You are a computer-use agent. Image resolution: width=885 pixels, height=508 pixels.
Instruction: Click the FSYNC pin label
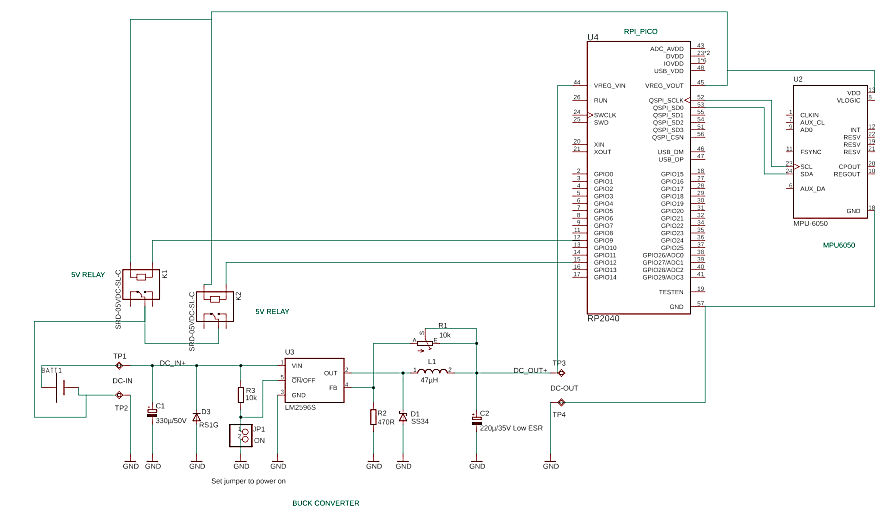pos(810,152)
